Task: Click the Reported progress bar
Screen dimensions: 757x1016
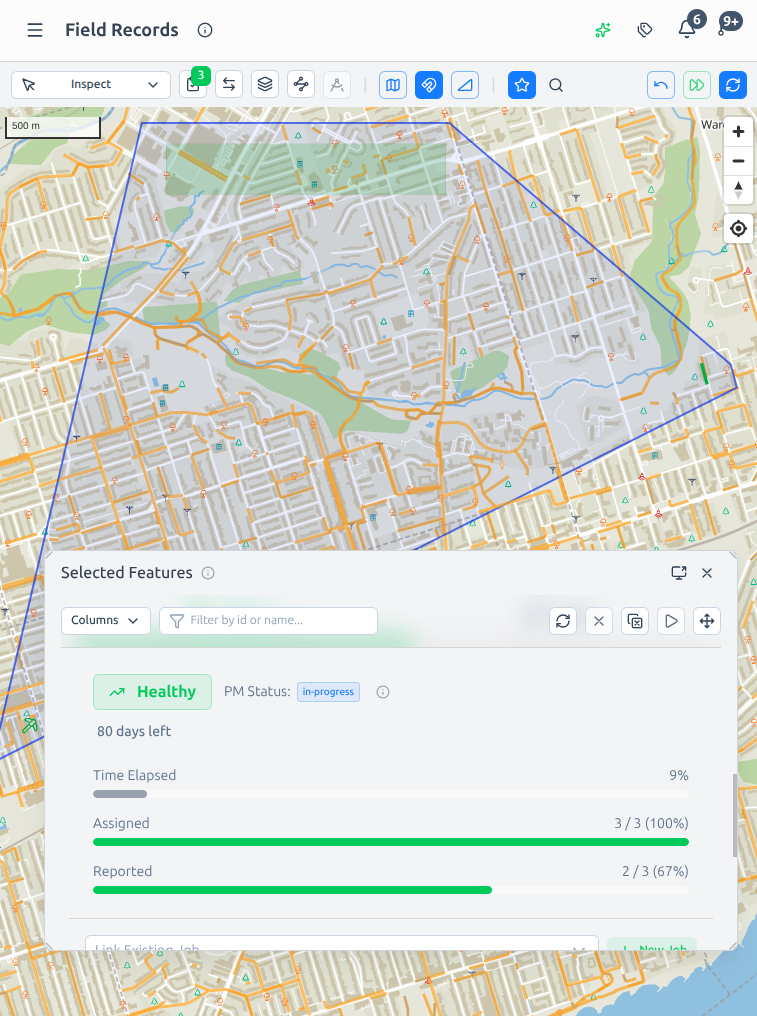Action: [391, 890]
